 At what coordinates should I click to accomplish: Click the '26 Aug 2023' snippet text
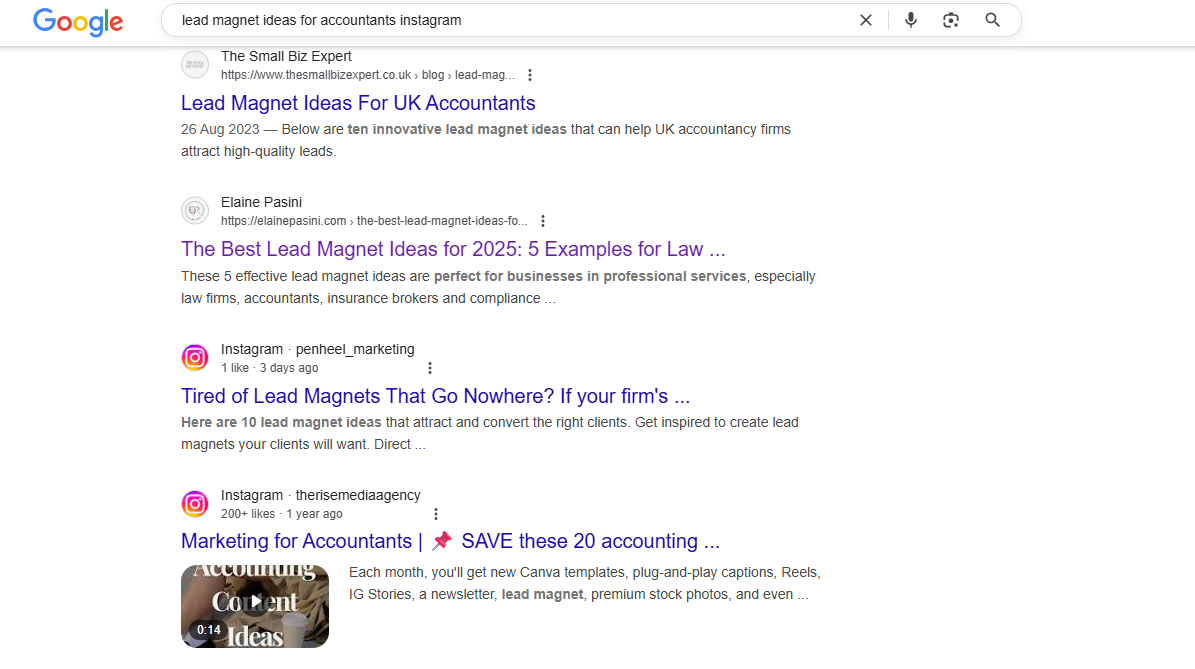pyautogui.click(x=220, y=130)
